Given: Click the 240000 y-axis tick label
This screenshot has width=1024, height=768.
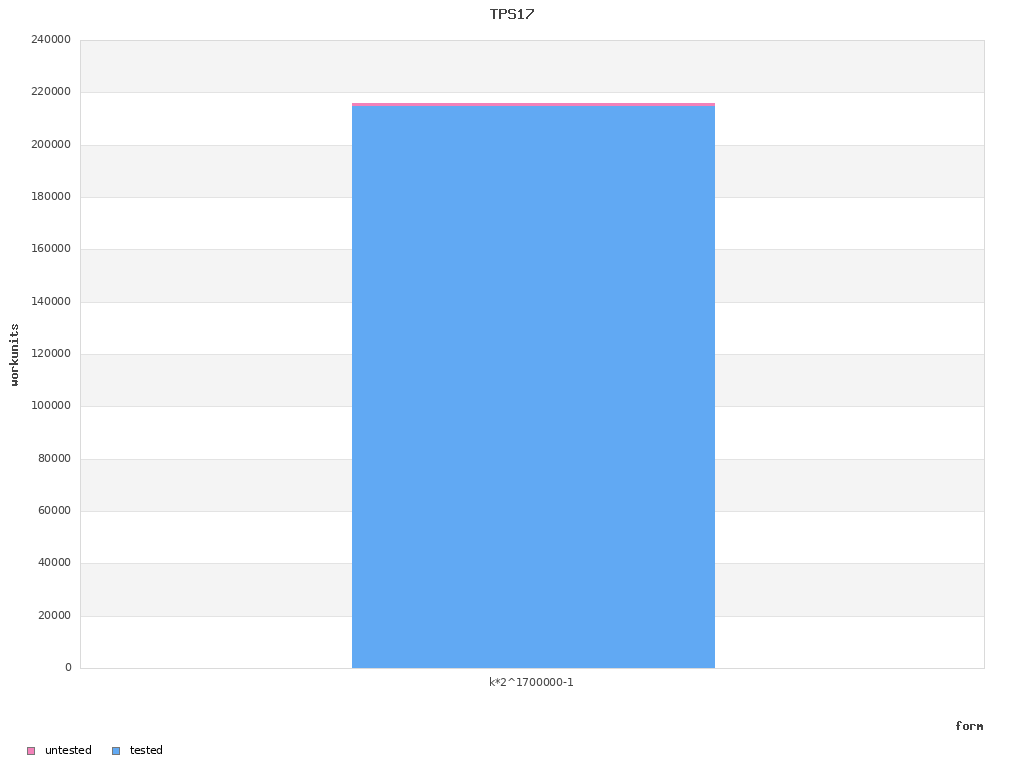Looking at the screenshot, I should [51, 40].
